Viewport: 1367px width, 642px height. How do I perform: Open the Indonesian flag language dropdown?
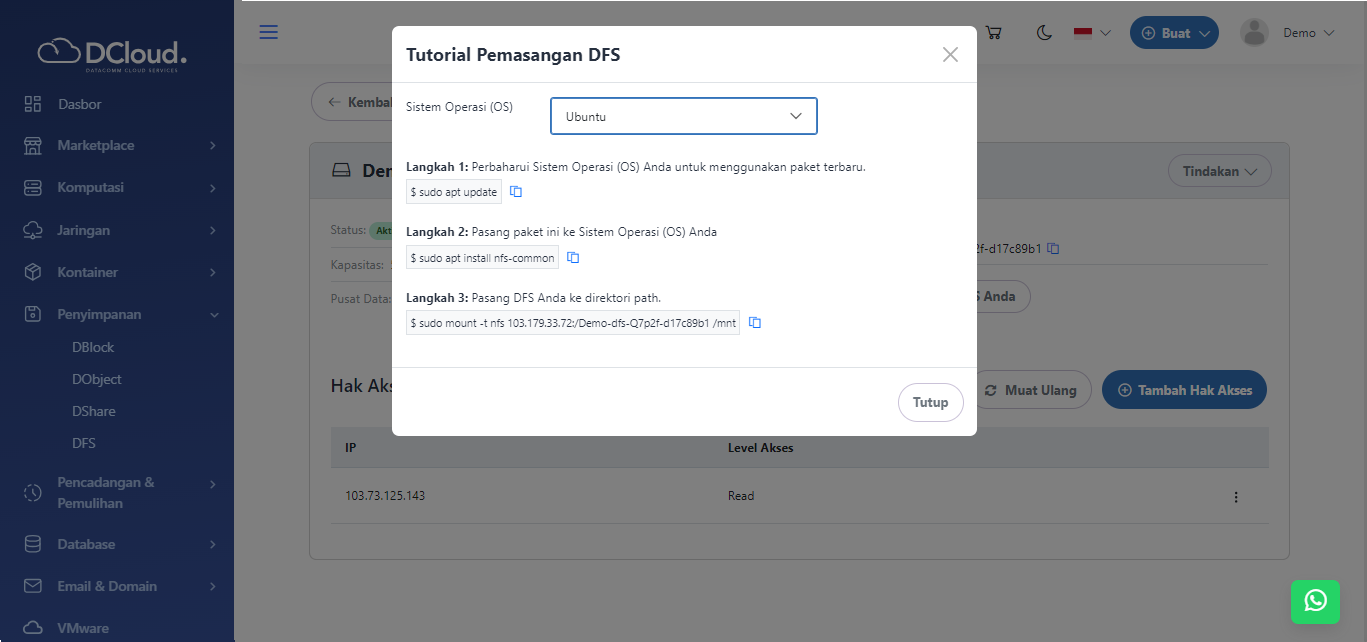click(1091, 32)
